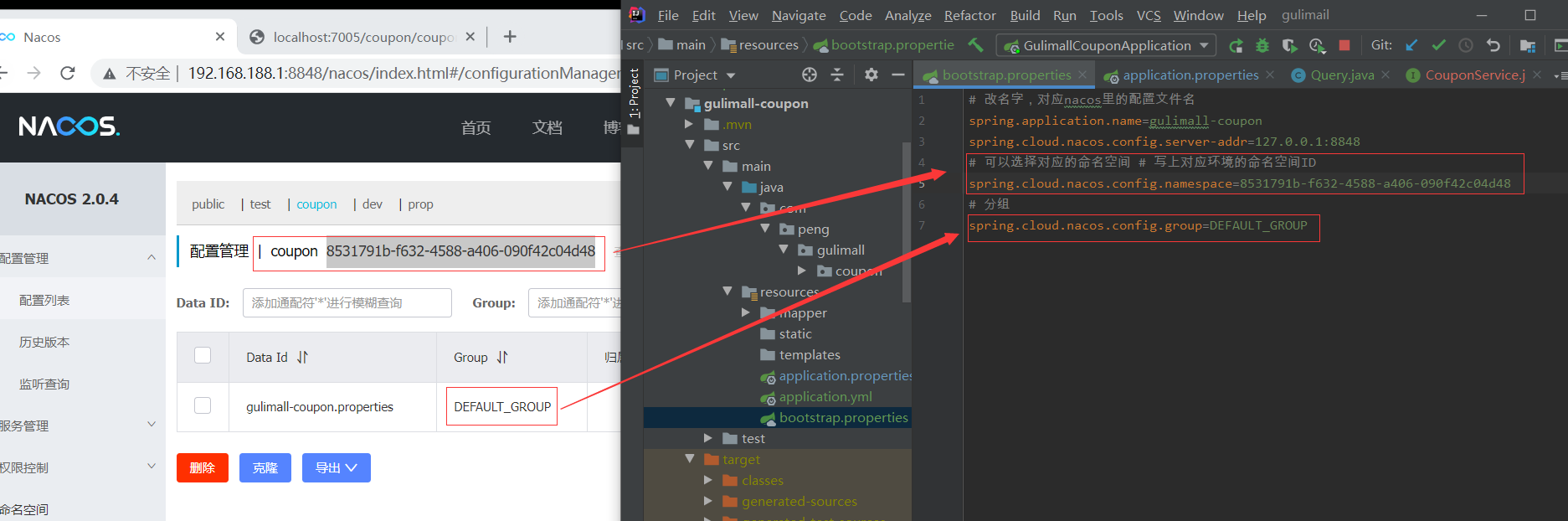The image size is (1568, 521).
Task: Open the Project Structure icon in toolbar
Action: pos(1528,45)
